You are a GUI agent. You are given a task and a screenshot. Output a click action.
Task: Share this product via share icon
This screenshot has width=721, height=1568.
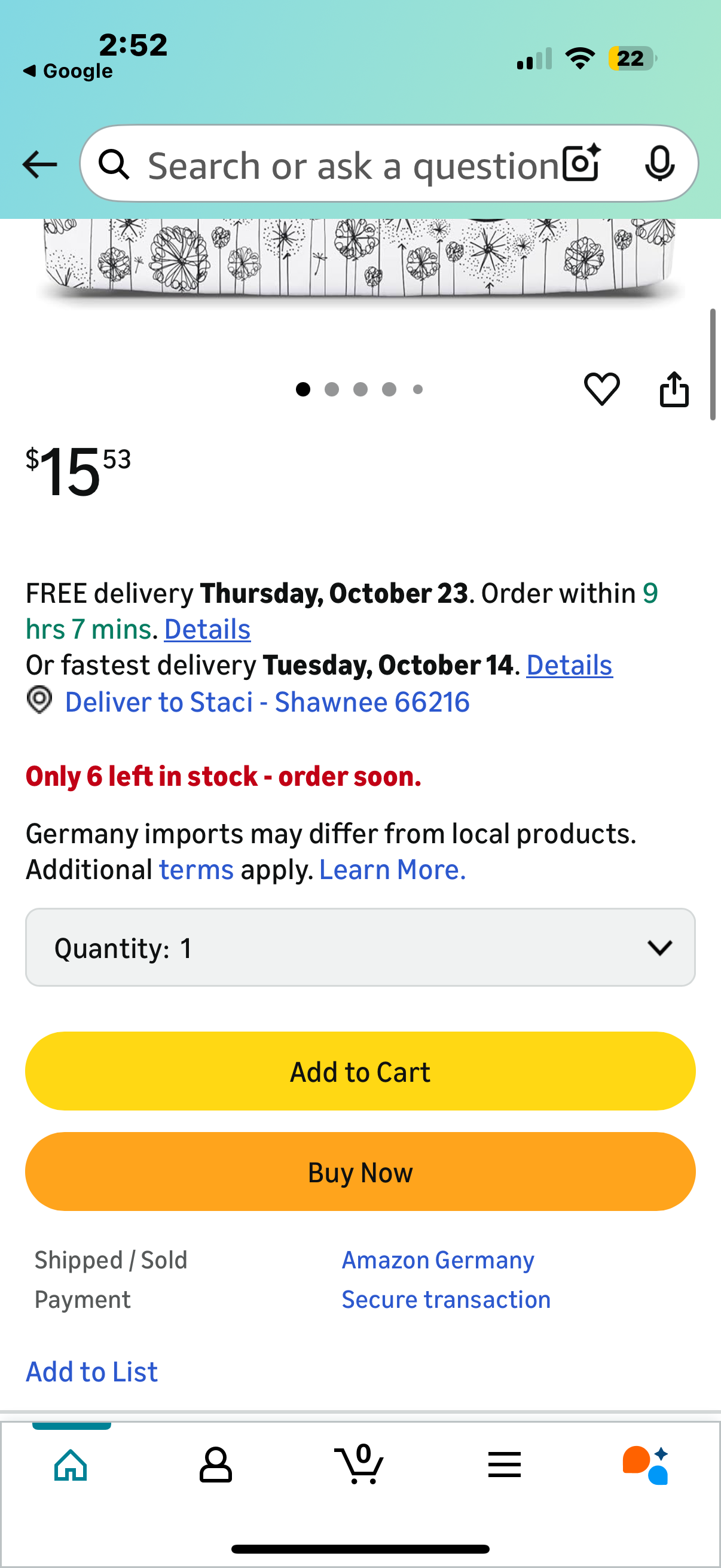pos(674,388)
